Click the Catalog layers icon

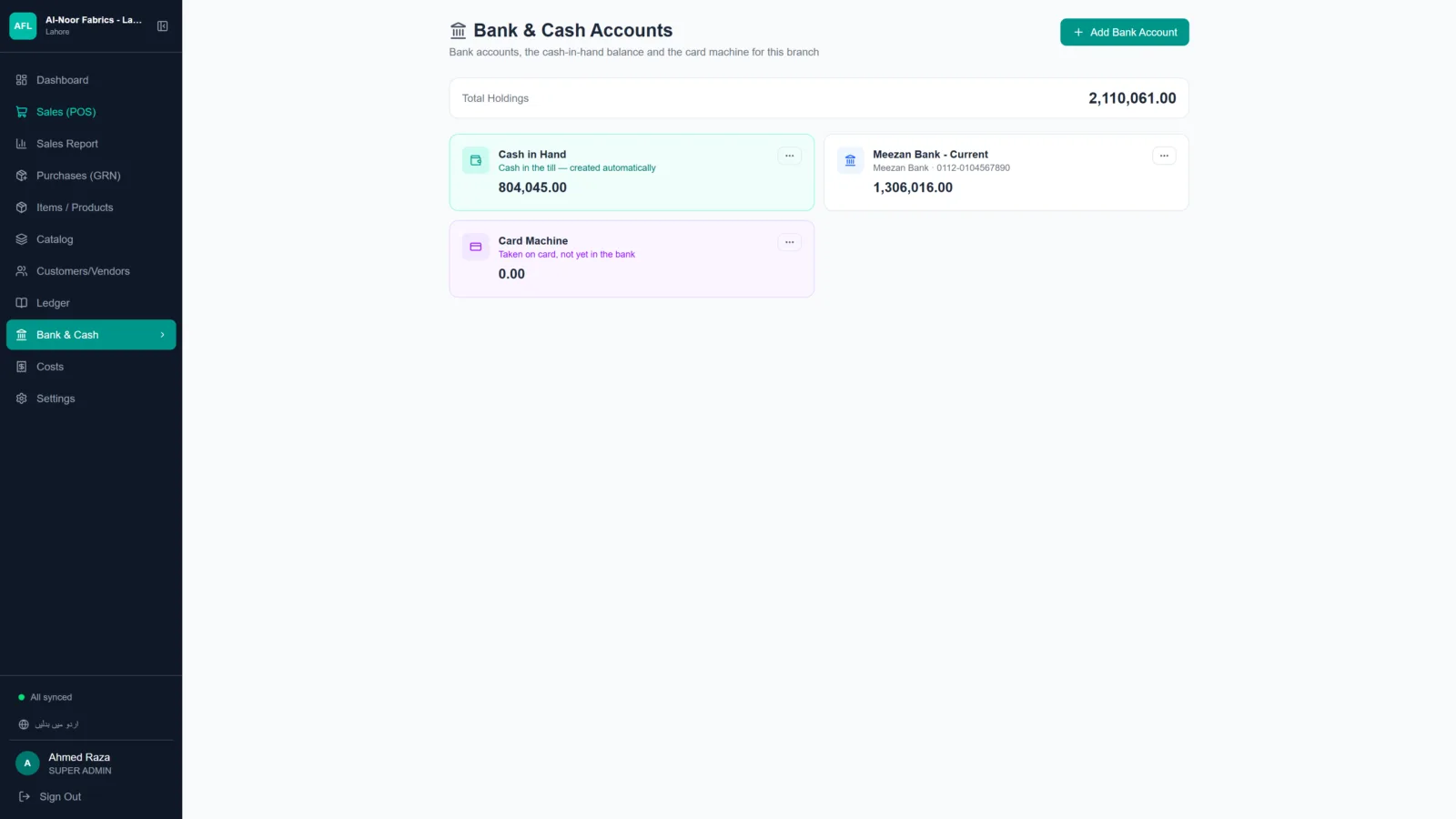(22, 239)
